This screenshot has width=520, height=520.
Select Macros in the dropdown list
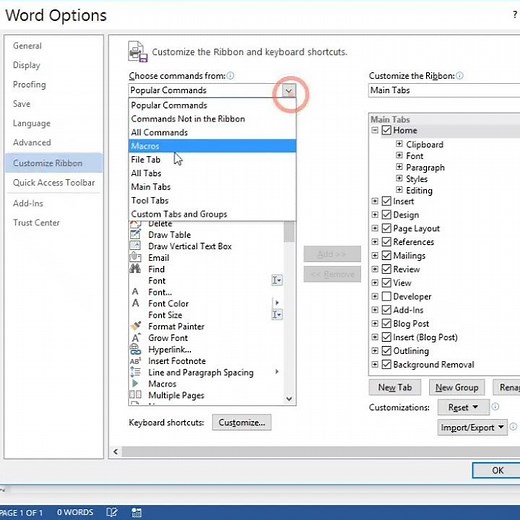click(x=212, y=146)
